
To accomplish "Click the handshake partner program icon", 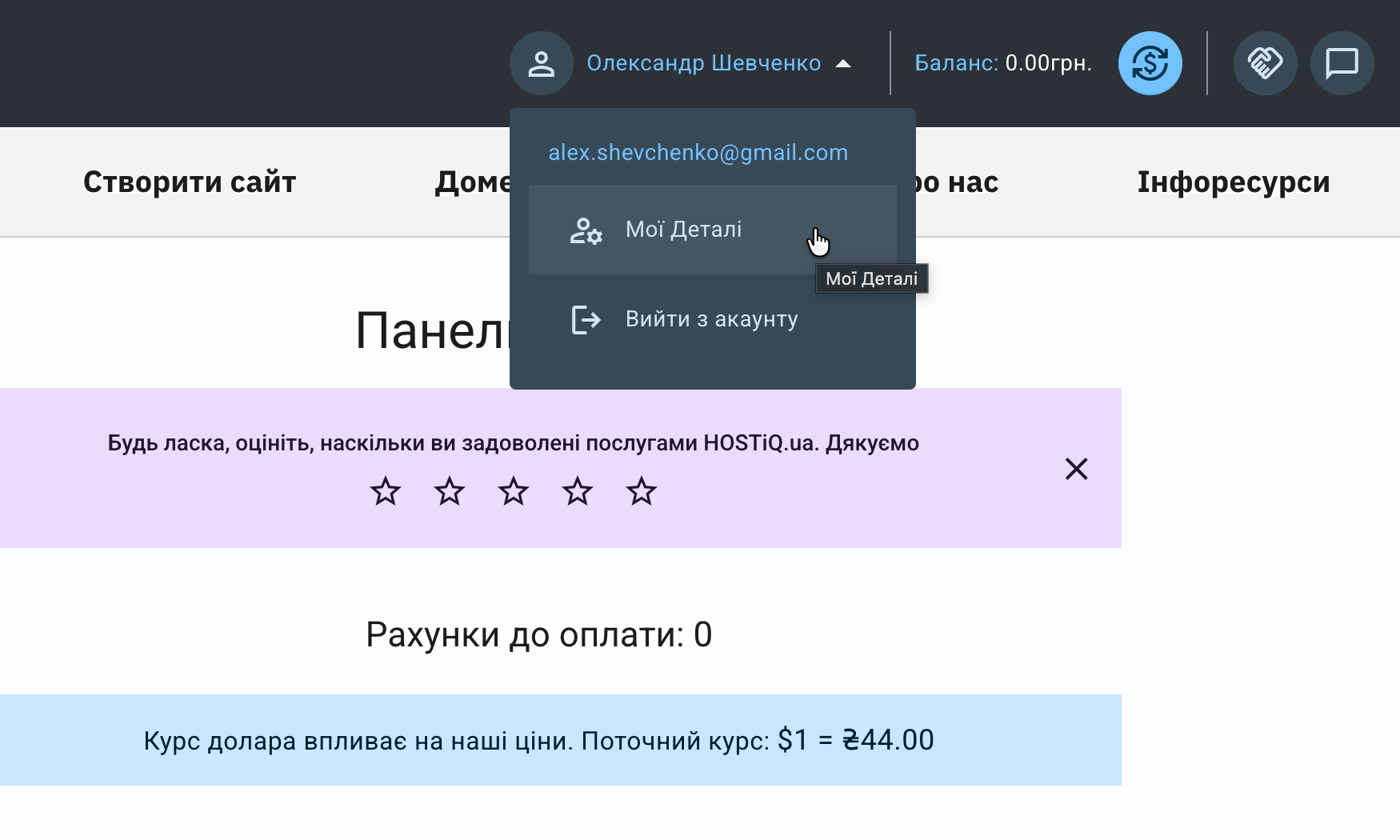I will coord(1265,63).
